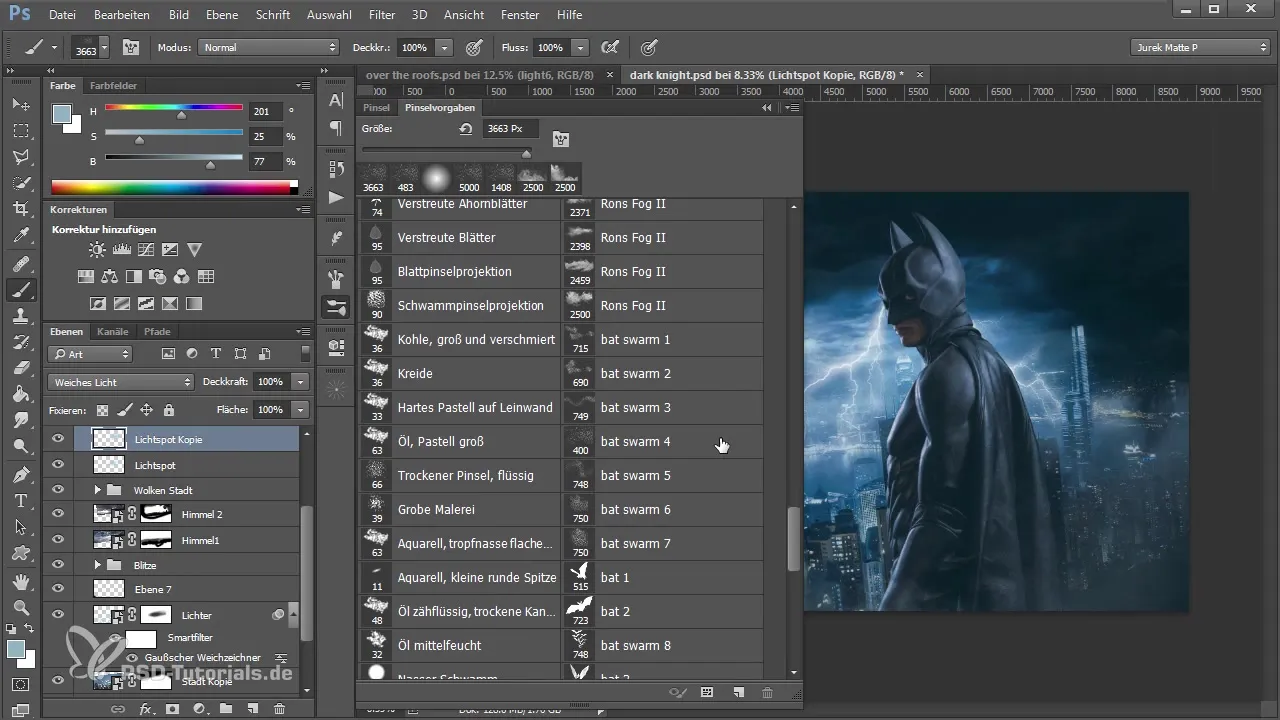The width and height of the screenshot is (1280, 720).
Task: Select the Dodge tool
Action: pyautogui.click(x=21, y=446)
